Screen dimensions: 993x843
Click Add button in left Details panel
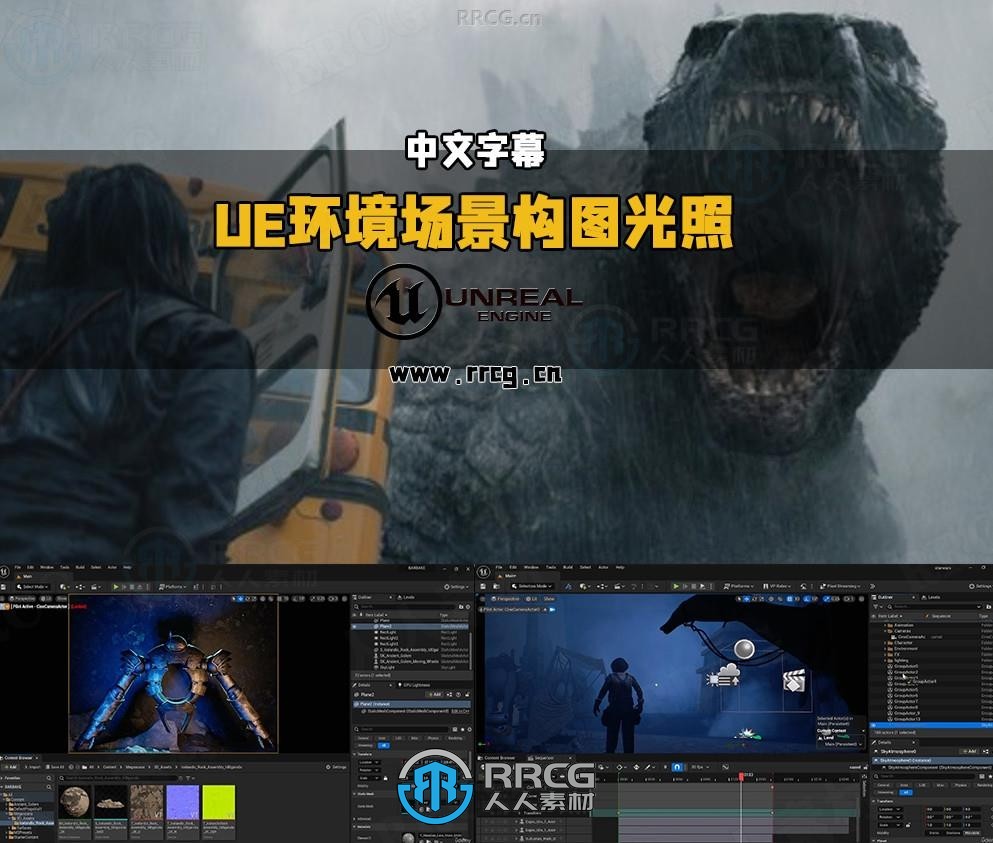click(x=434, y=695)
